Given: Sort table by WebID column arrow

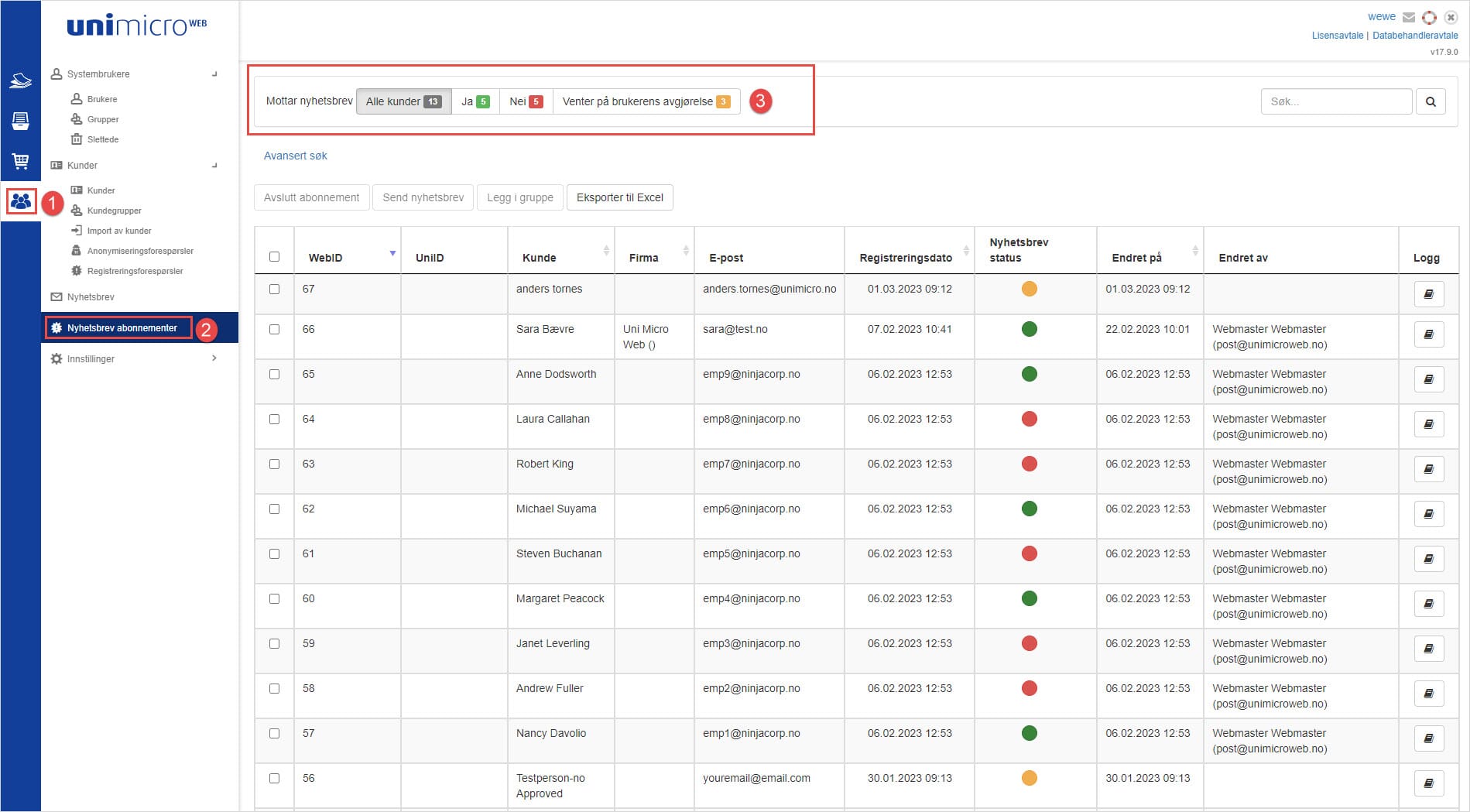Looking at the screenshot, I should pyautogui.click(x=392, y=254).
